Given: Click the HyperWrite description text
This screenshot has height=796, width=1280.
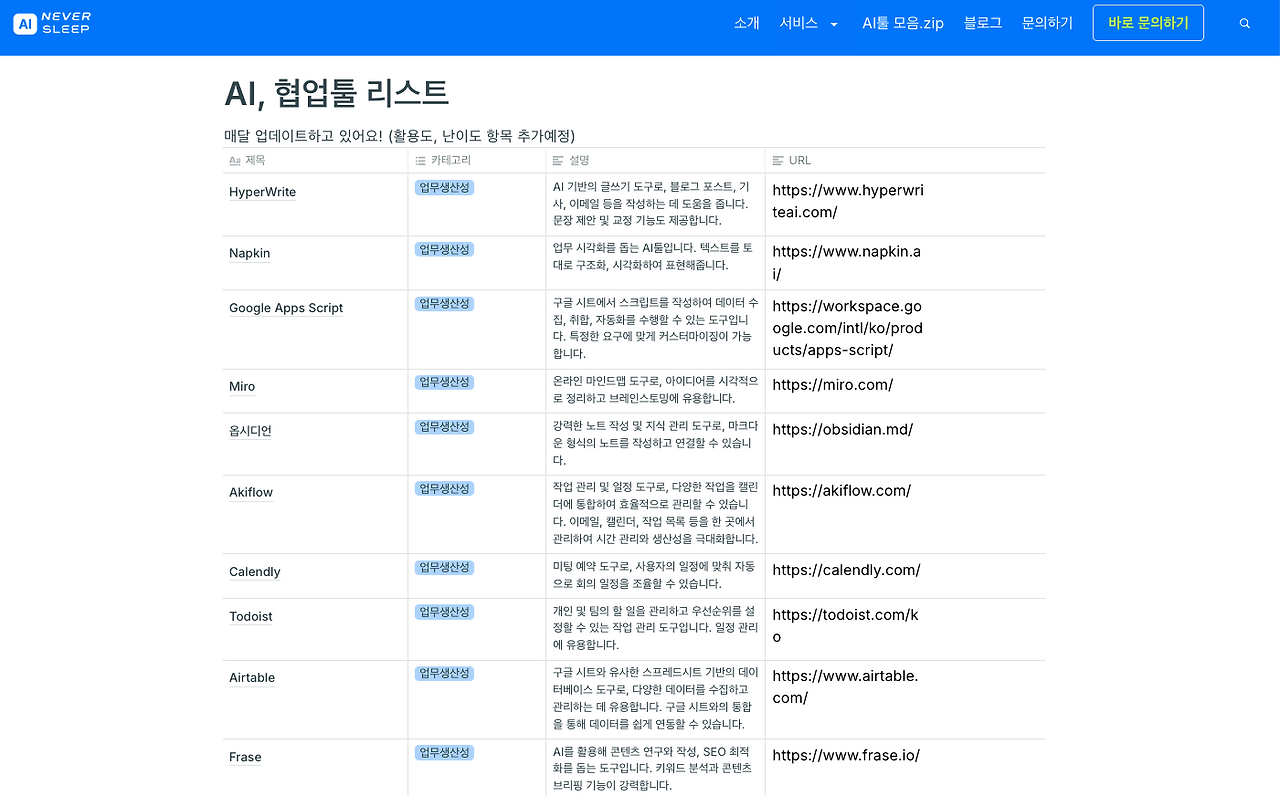Looking at the screenshot, I should 651,203.
